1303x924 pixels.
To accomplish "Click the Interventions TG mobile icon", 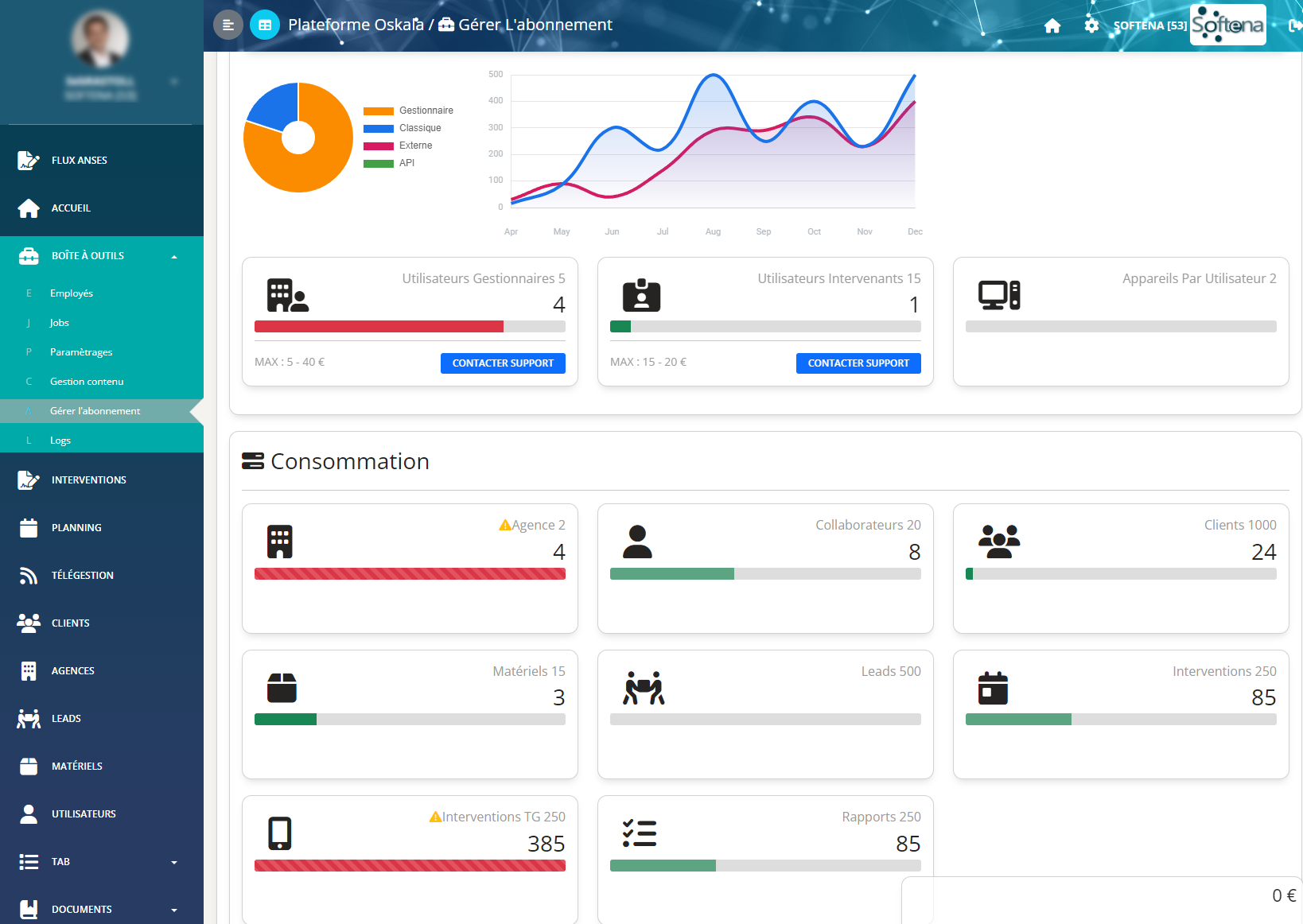I will pos(280,834).
